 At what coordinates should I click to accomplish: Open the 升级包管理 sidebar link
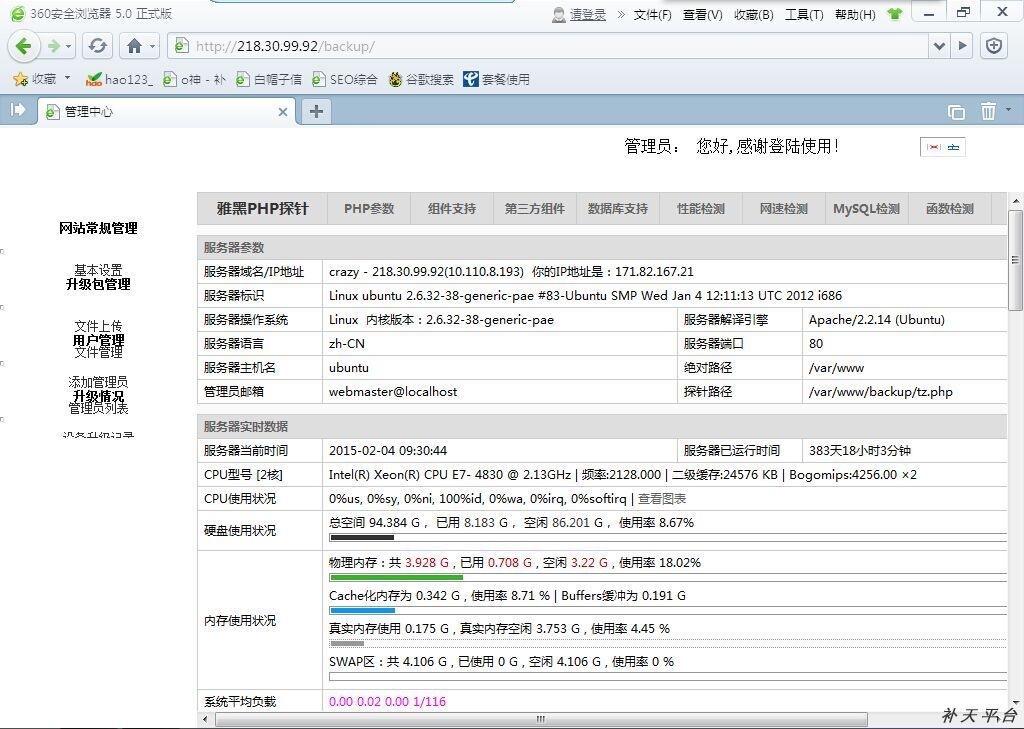[98, 284]
